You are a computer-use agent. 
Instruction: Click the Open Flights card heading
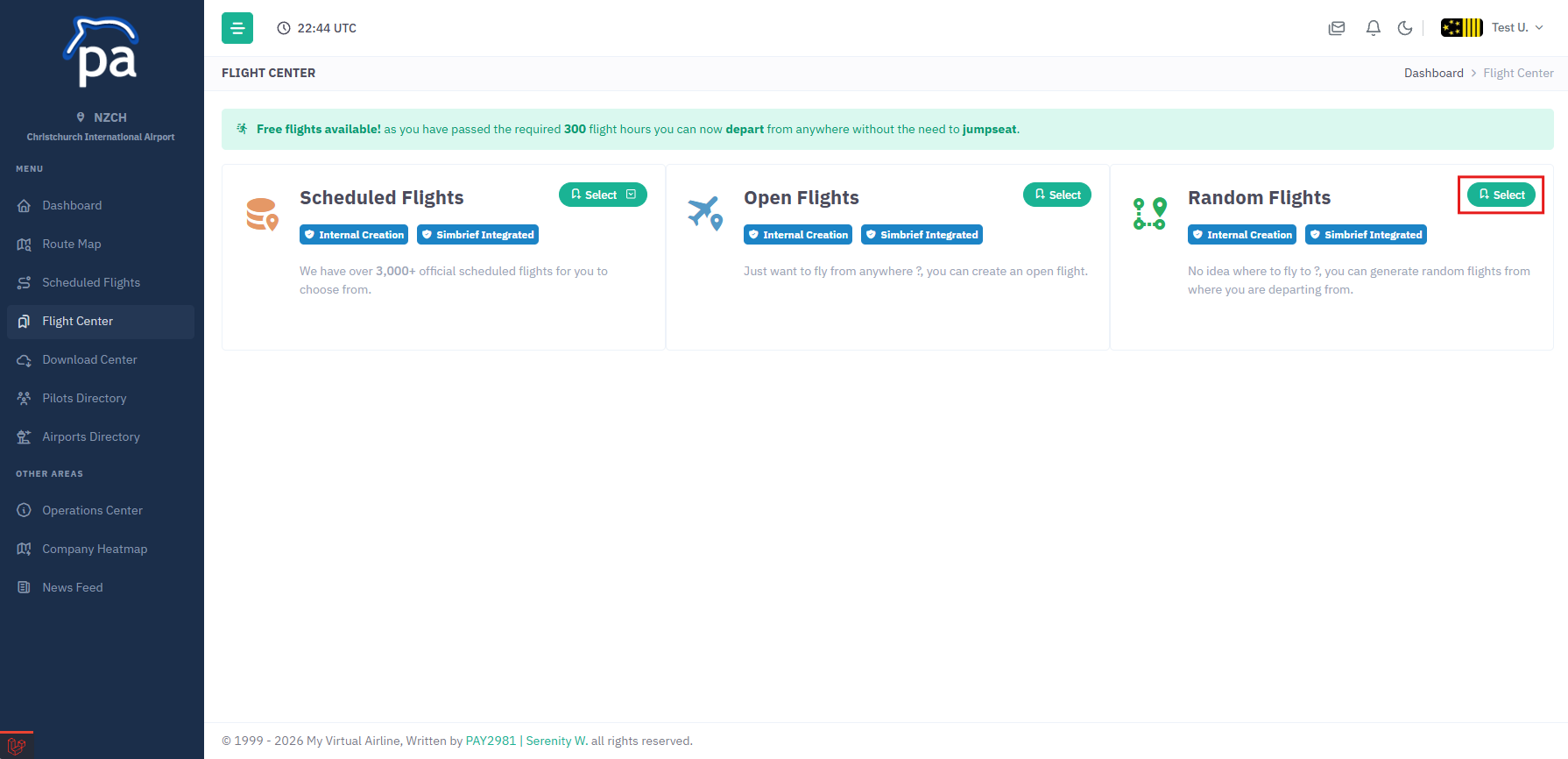(802, 198)
